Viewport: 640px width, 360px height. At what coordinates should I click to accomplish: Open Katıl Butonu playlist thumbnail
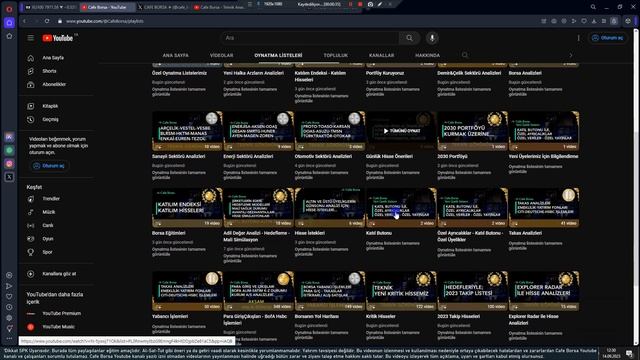coord(401,207)
